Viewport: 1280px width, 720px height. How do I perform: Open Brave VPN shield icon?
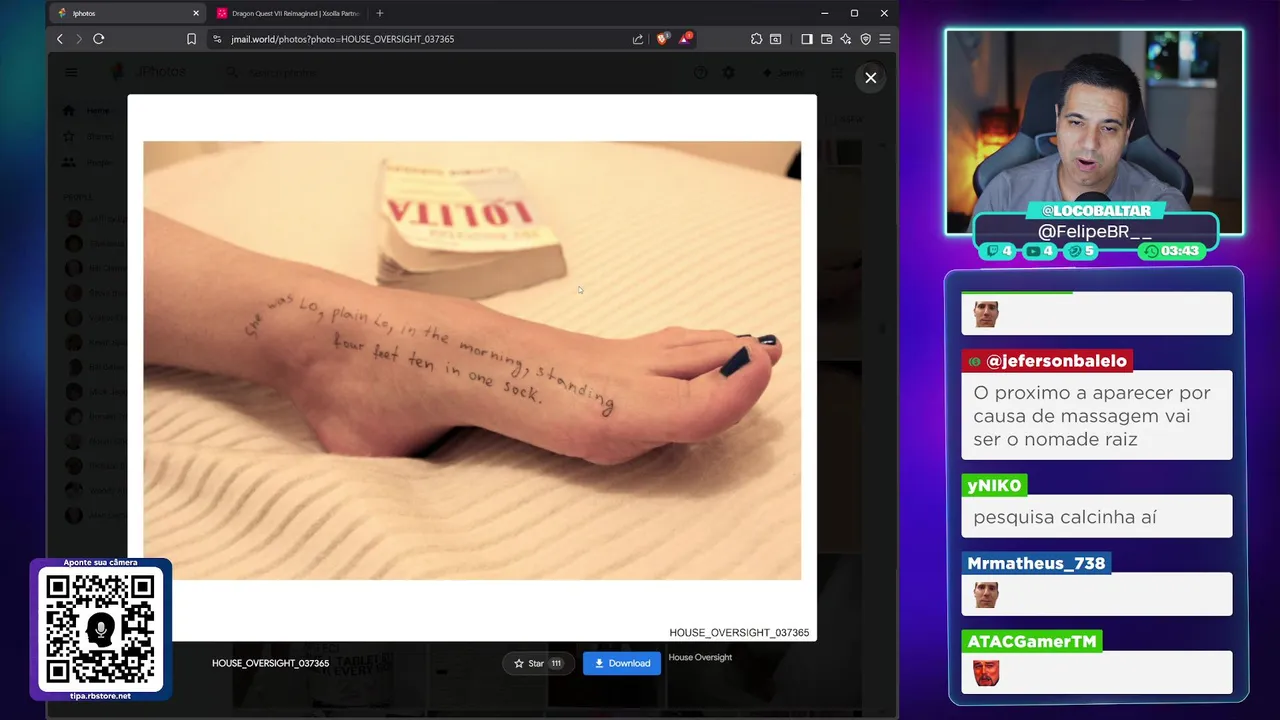tap(866, 39)
